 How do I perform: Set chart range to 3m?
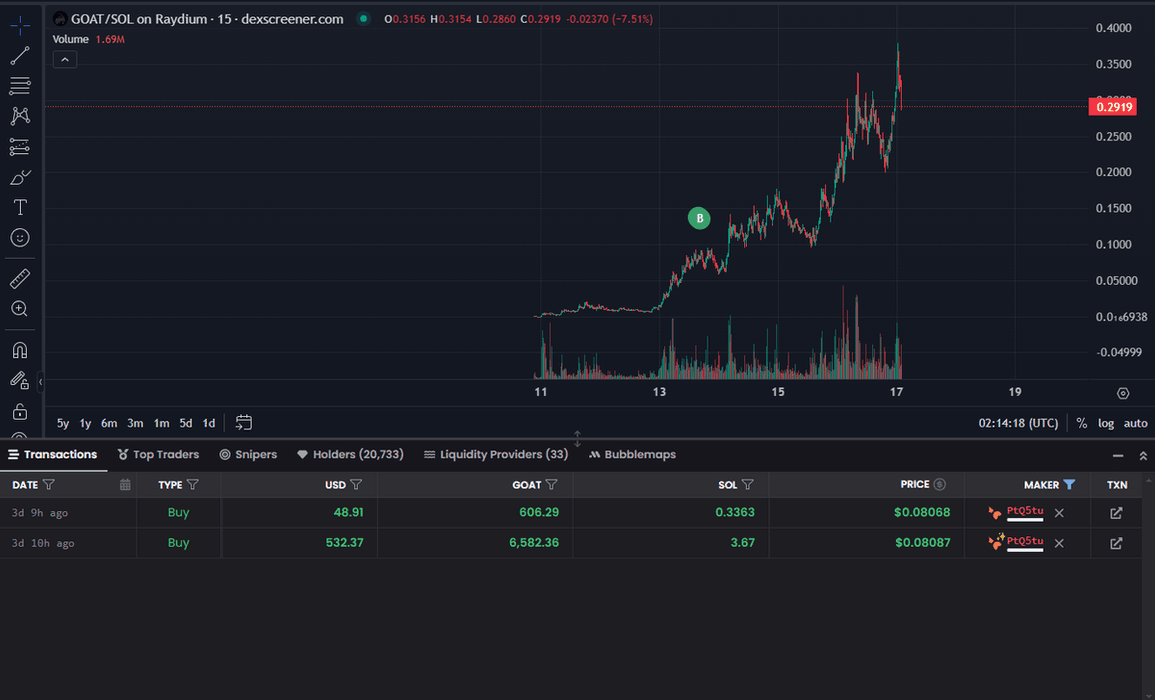click(135, 423)
